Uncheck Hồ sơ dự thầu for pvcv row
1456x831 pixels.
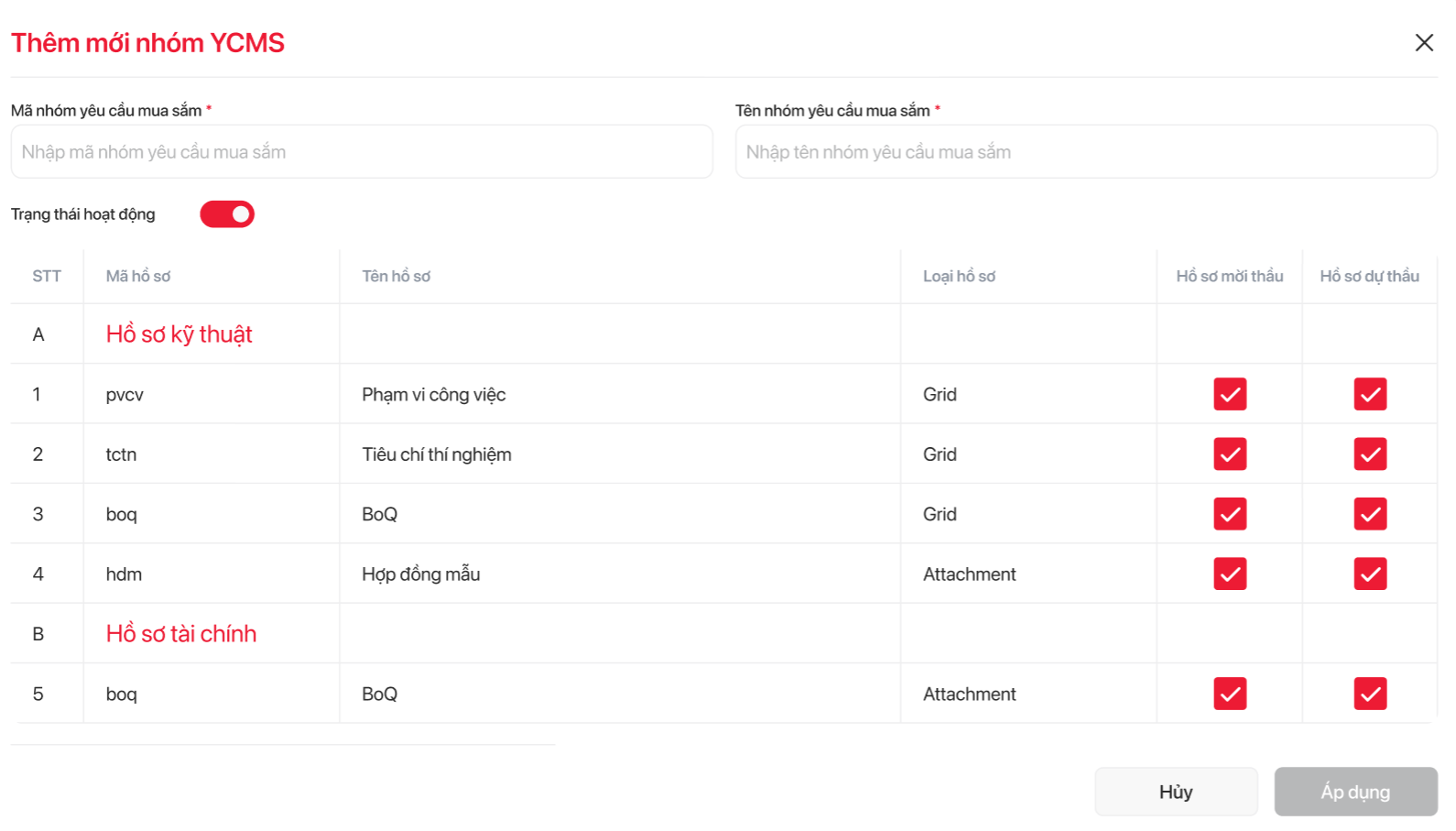click(x=1370, y=395)
